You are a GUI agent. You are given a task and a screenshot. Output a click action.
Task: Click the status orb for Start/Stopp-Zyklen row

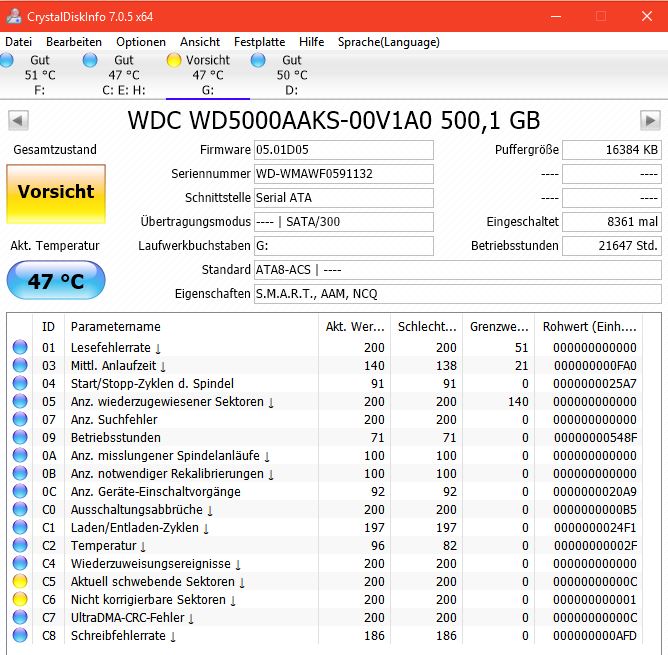[x=20, y=383]
